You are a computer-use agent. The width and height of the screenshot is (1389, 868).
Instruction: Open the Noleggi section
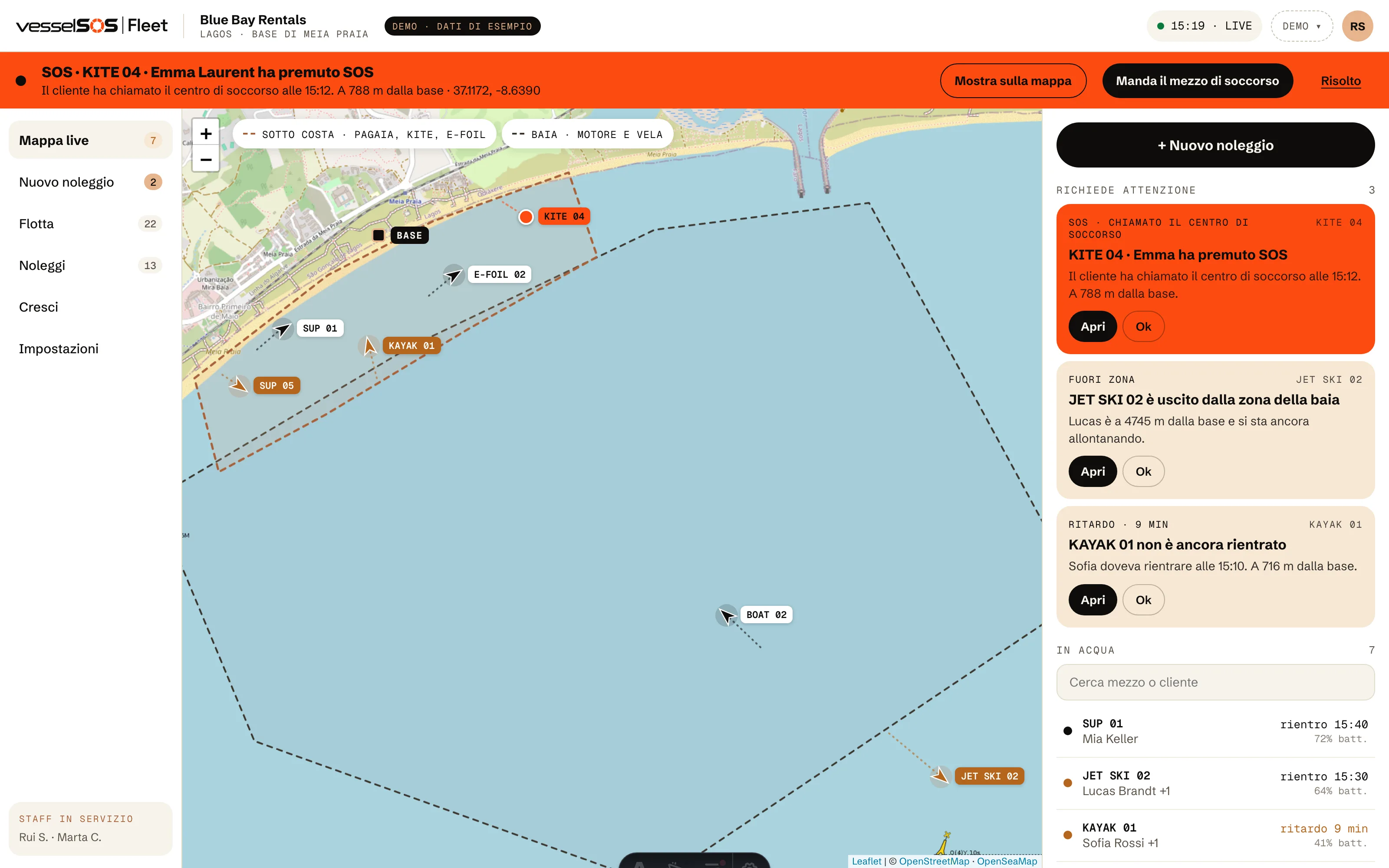(x=91, y=265)
